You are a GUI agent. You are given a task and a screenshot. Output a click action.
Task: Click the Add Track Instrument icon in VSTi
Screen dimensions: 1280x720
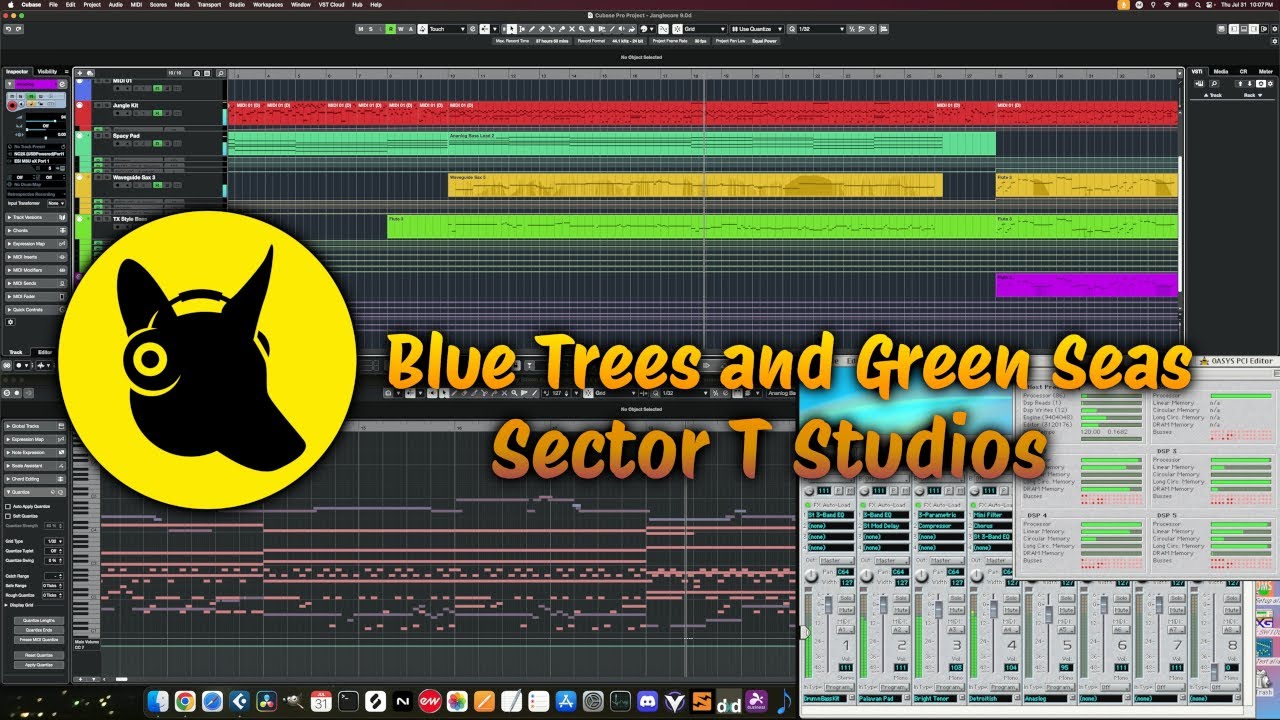1199,83
